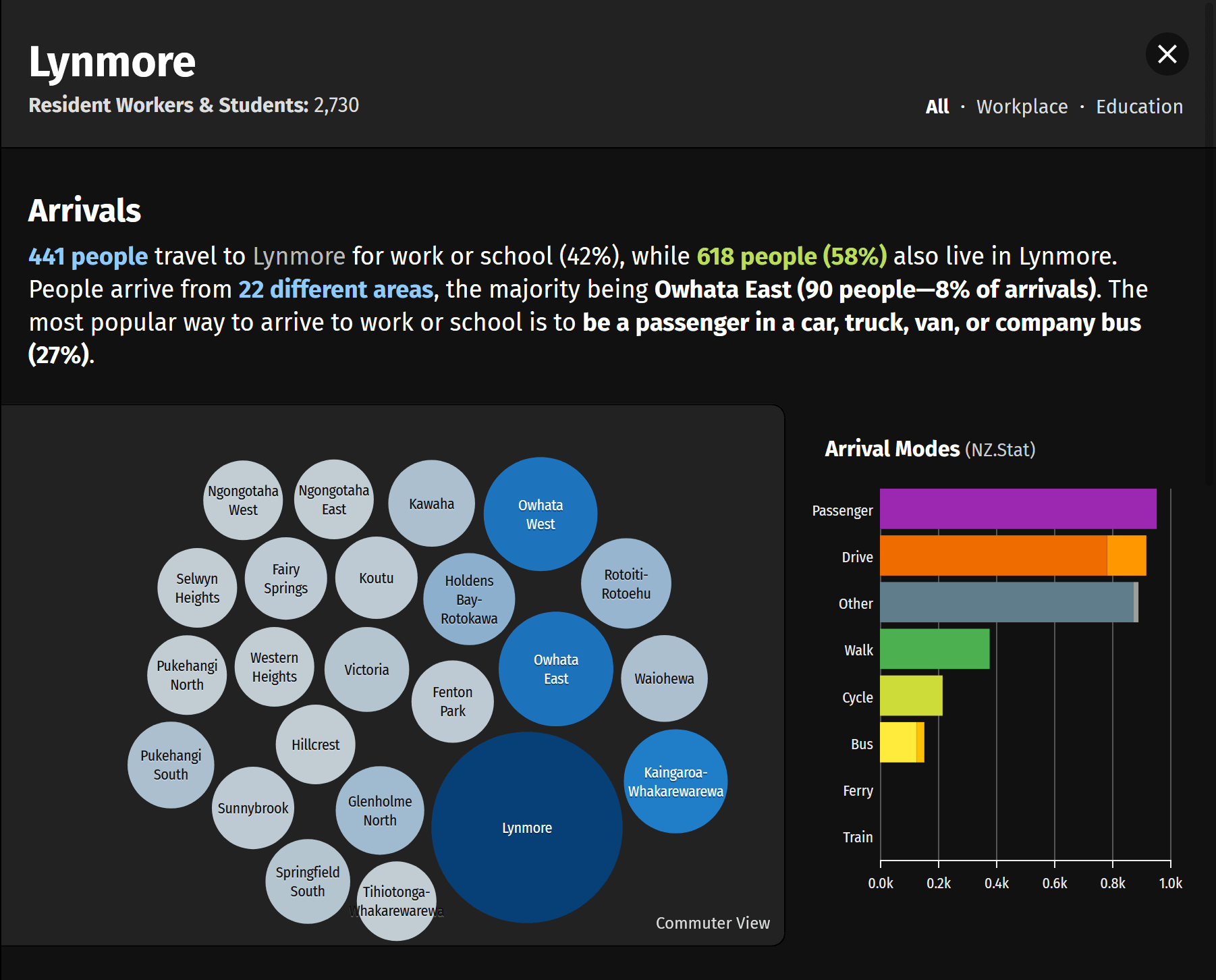This screenshot has height=980, width=1216.
Task: Click the grey-blue Other bar
Action: coord(1007,602)
